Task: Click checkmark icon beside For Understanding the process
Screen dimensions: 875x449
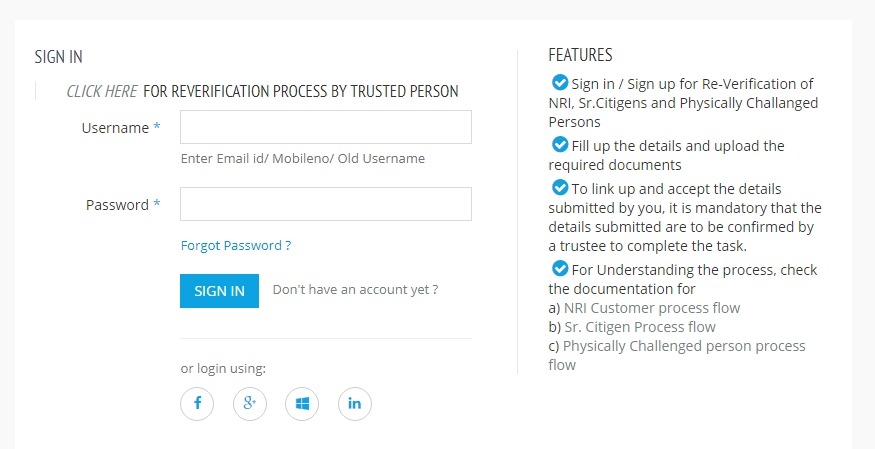Action: tap(560, 269)
